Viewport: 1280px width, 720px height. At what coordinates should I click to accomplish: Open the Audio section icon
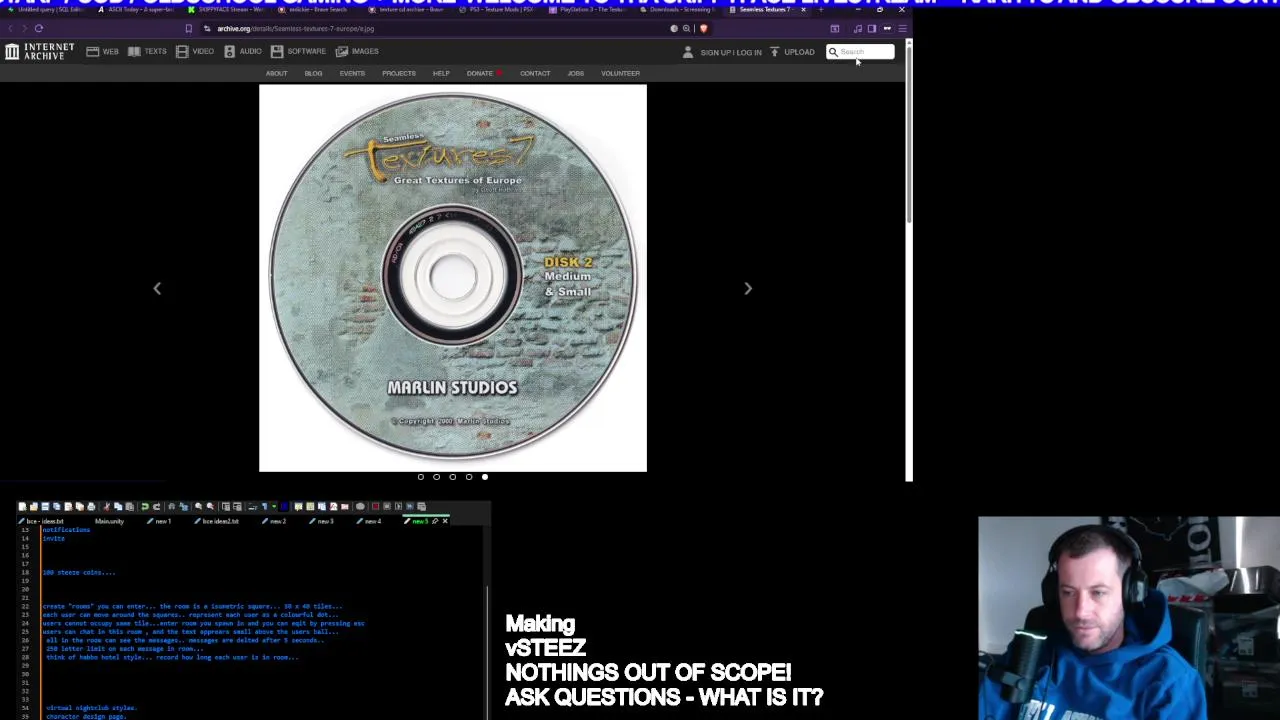229,51
